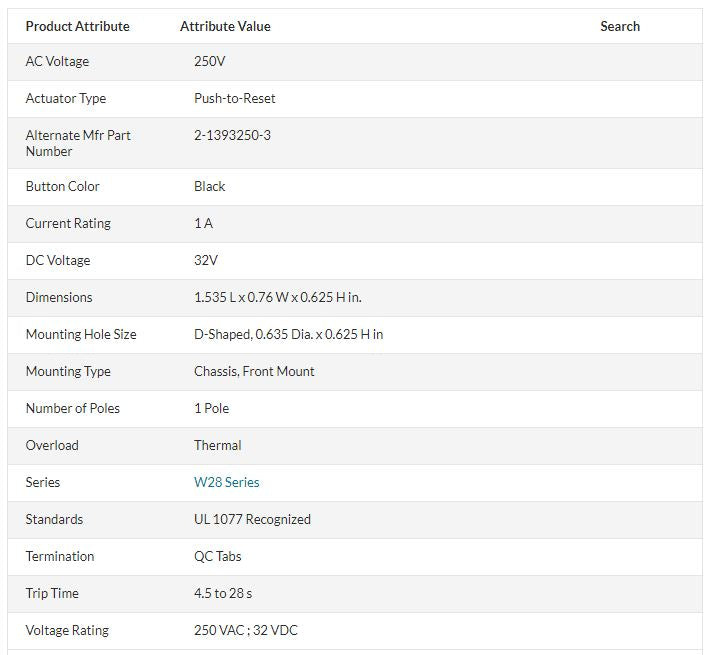Viewport: 710px width, 655px height.
Task: Click the Mounting Hole Size attribute label
Action: click(x=81, y=335)
